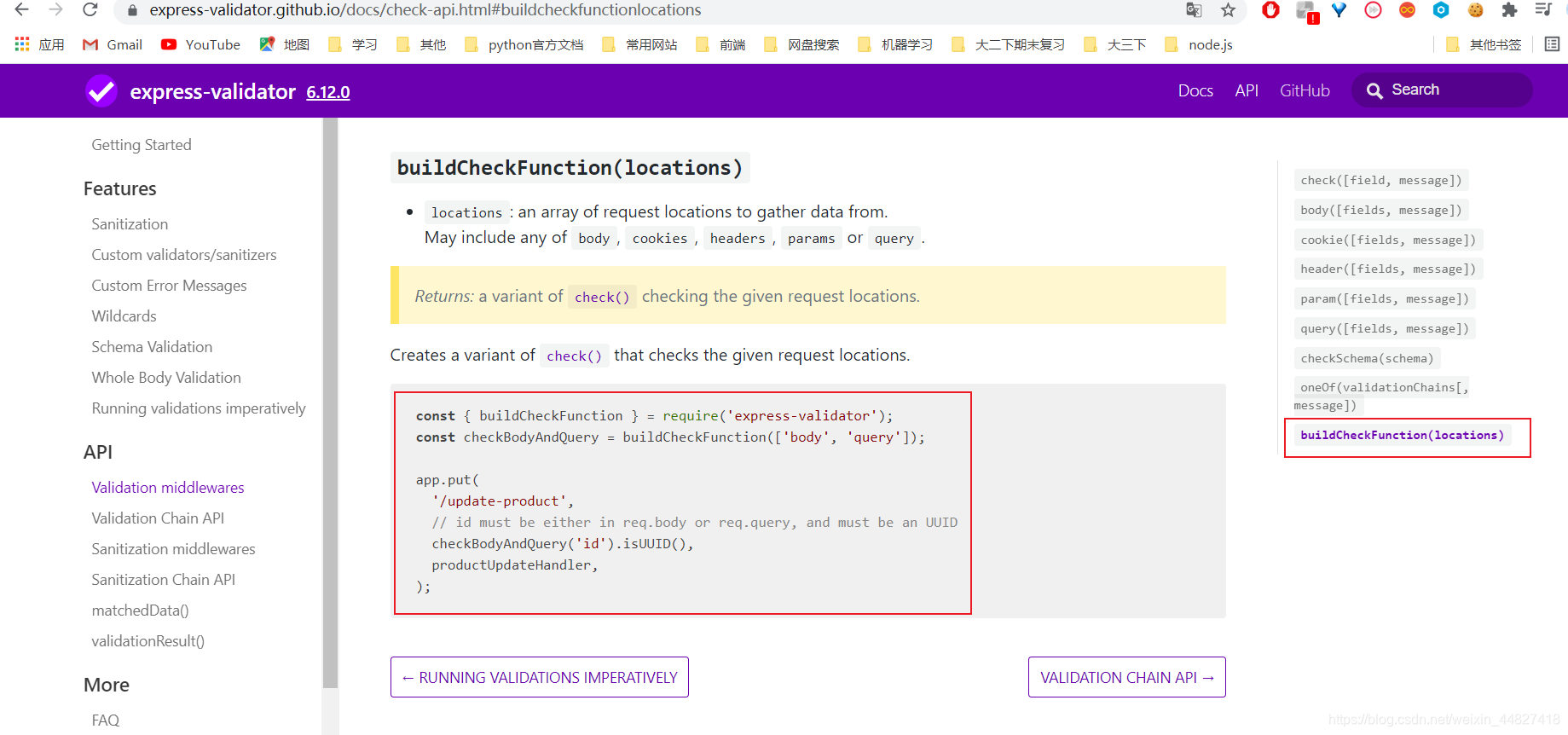Open the 地图 maps bookmark
1568x735 pixels.
tap(285, 44)
